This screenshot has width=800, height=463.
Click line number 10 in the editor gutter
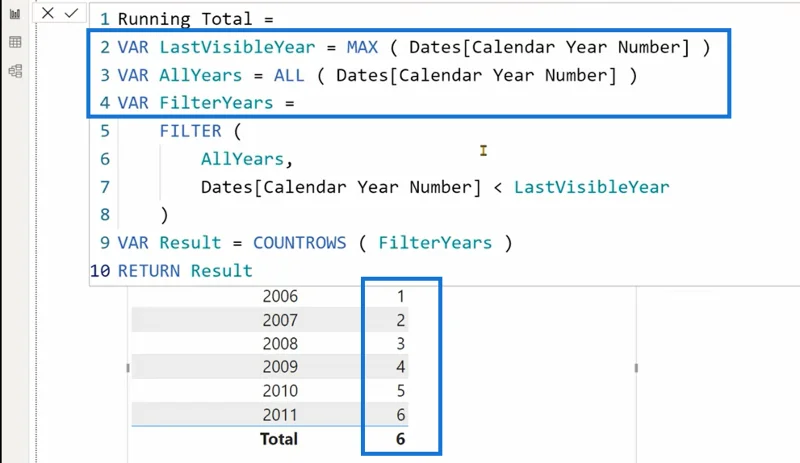100,271
